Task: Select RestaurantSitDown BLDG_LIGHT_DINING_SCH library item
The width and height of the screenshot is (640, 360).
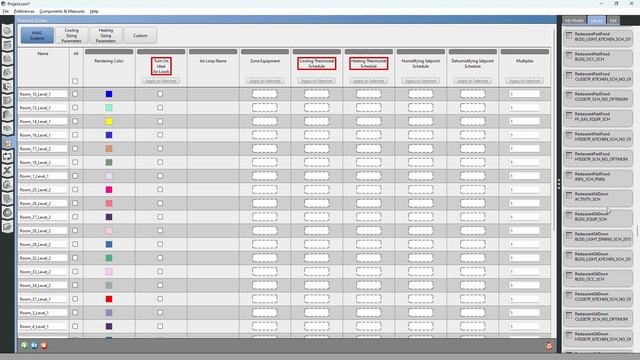Action: (x=598, y=237)
